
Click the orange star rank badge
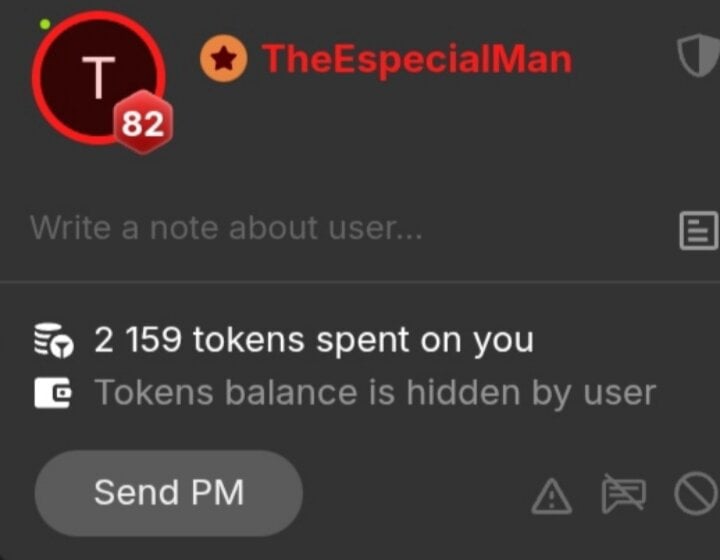(x=224, y=59)
